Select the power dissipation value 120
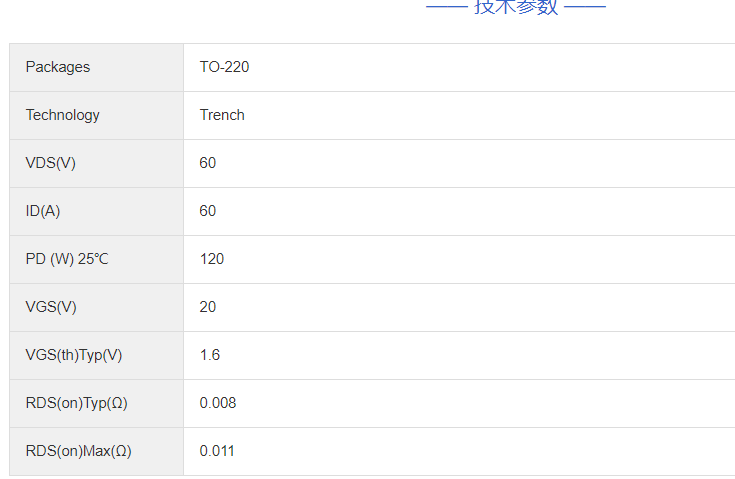 coord(212,259)
